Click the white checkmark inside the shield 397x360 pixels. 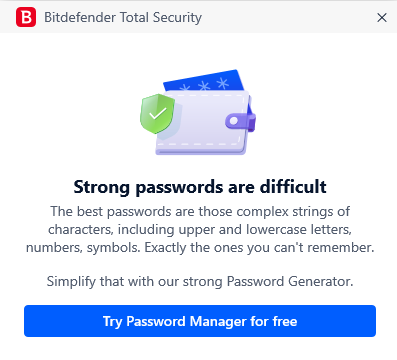pos(158,113)
